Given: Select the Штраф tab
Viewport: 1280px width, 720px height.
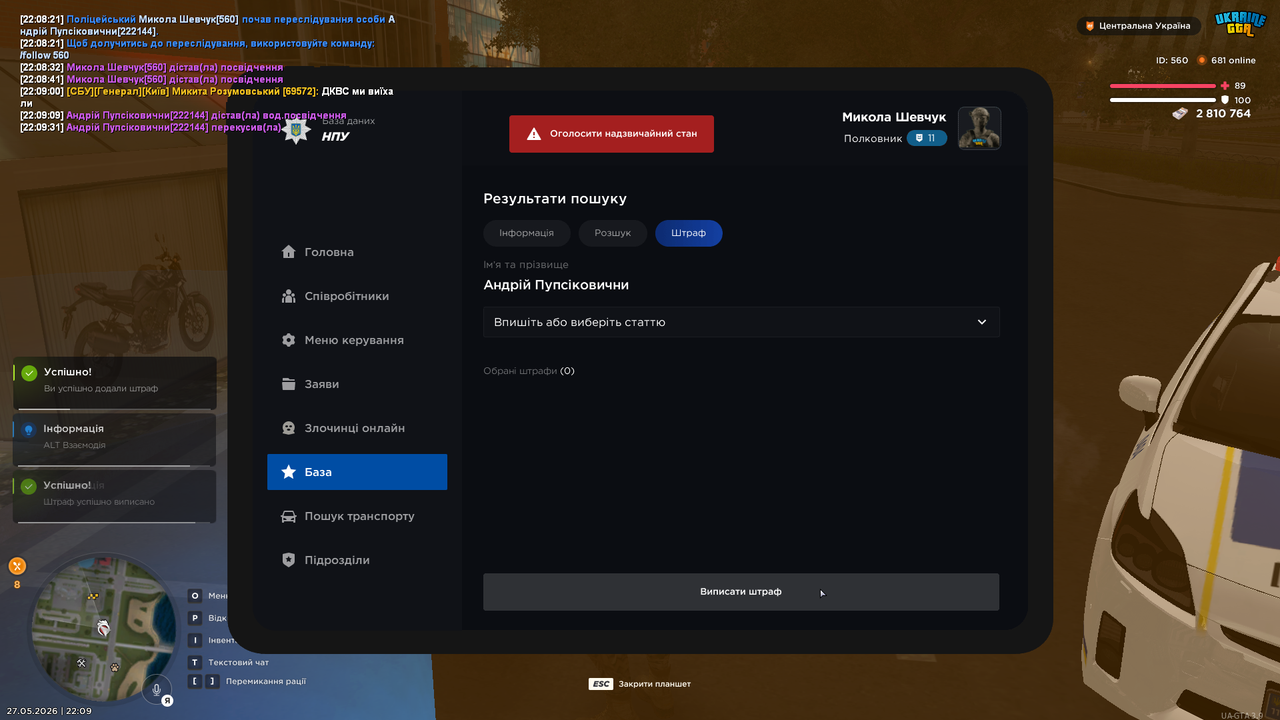Looking at the screenshot, I should coord(689,233).
